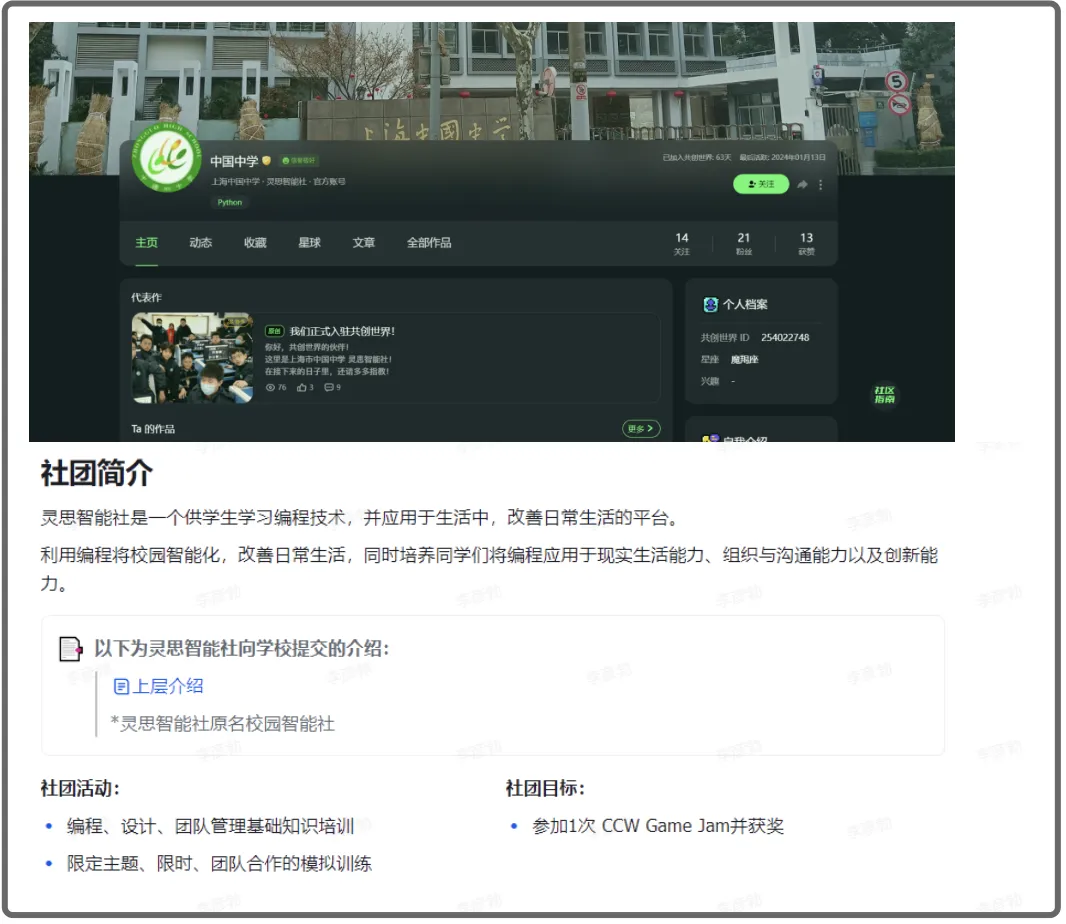This screenshot has height=924, width=1066.
Task: Select the 主页 tab
Action: coord(146,243)
